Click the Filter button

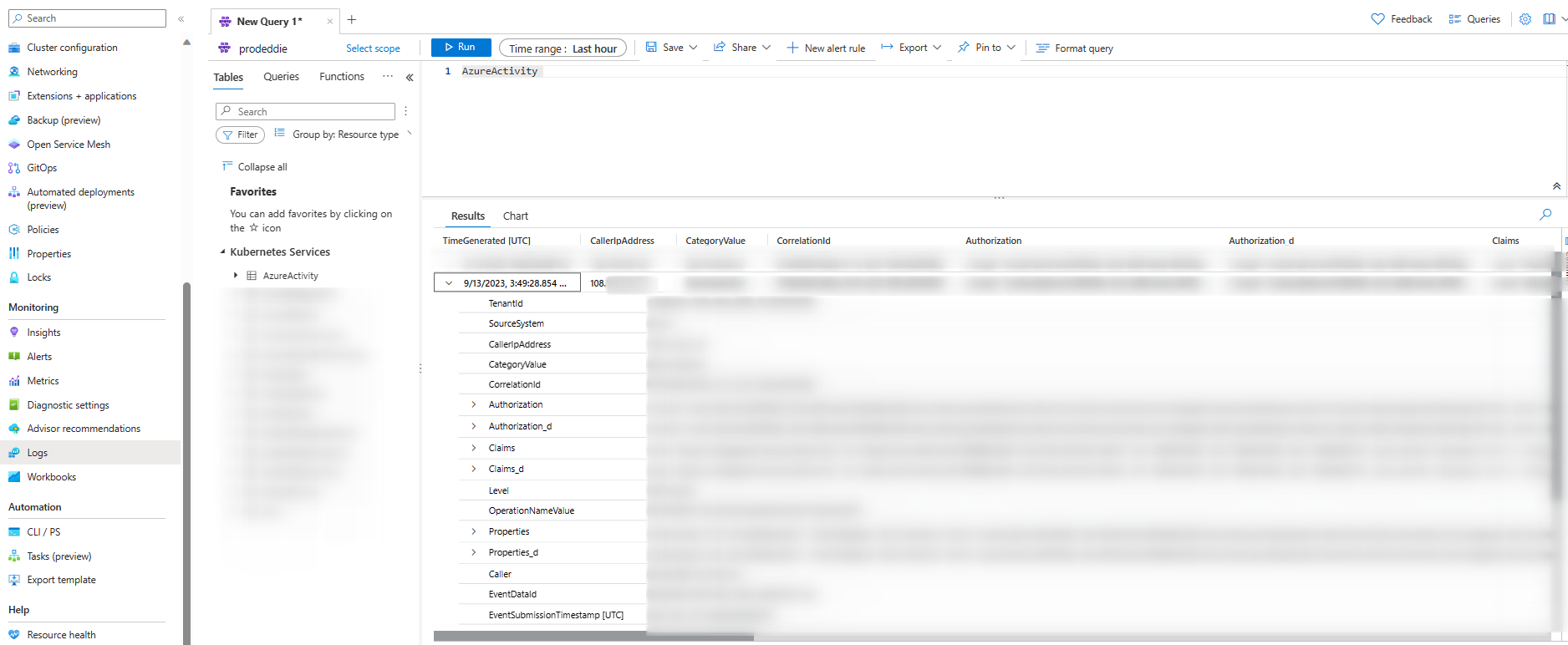coord(240,135)
